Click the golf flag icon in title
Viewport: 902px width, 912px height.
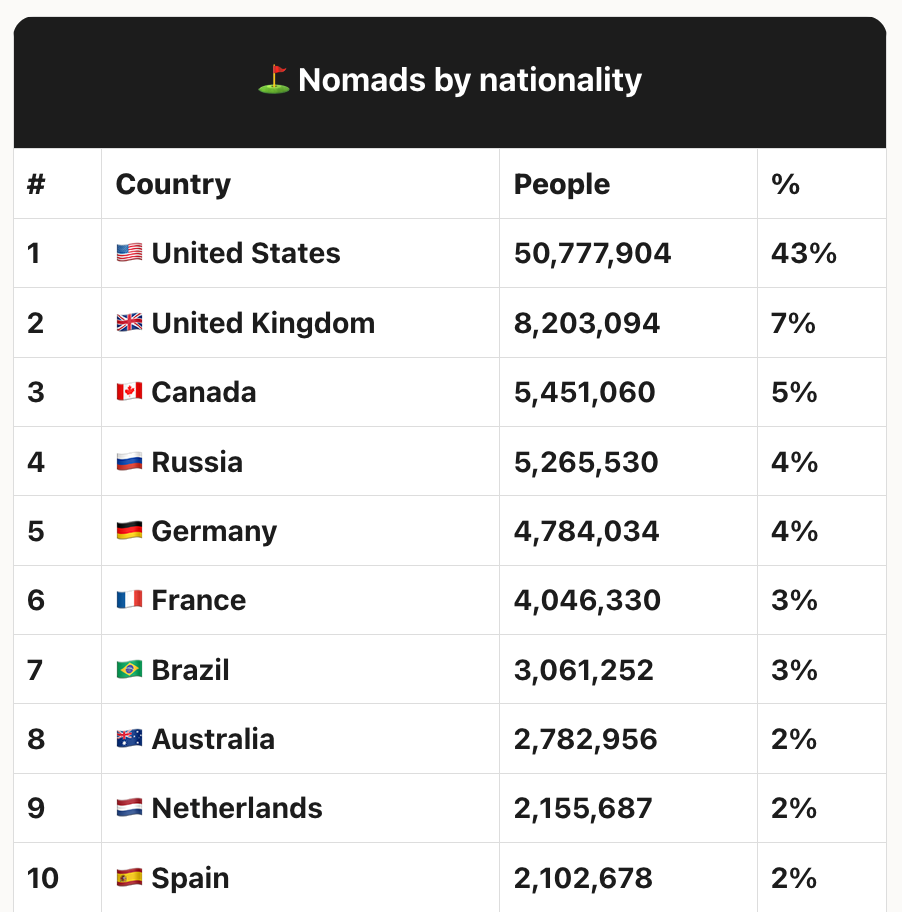coord(272,80)
